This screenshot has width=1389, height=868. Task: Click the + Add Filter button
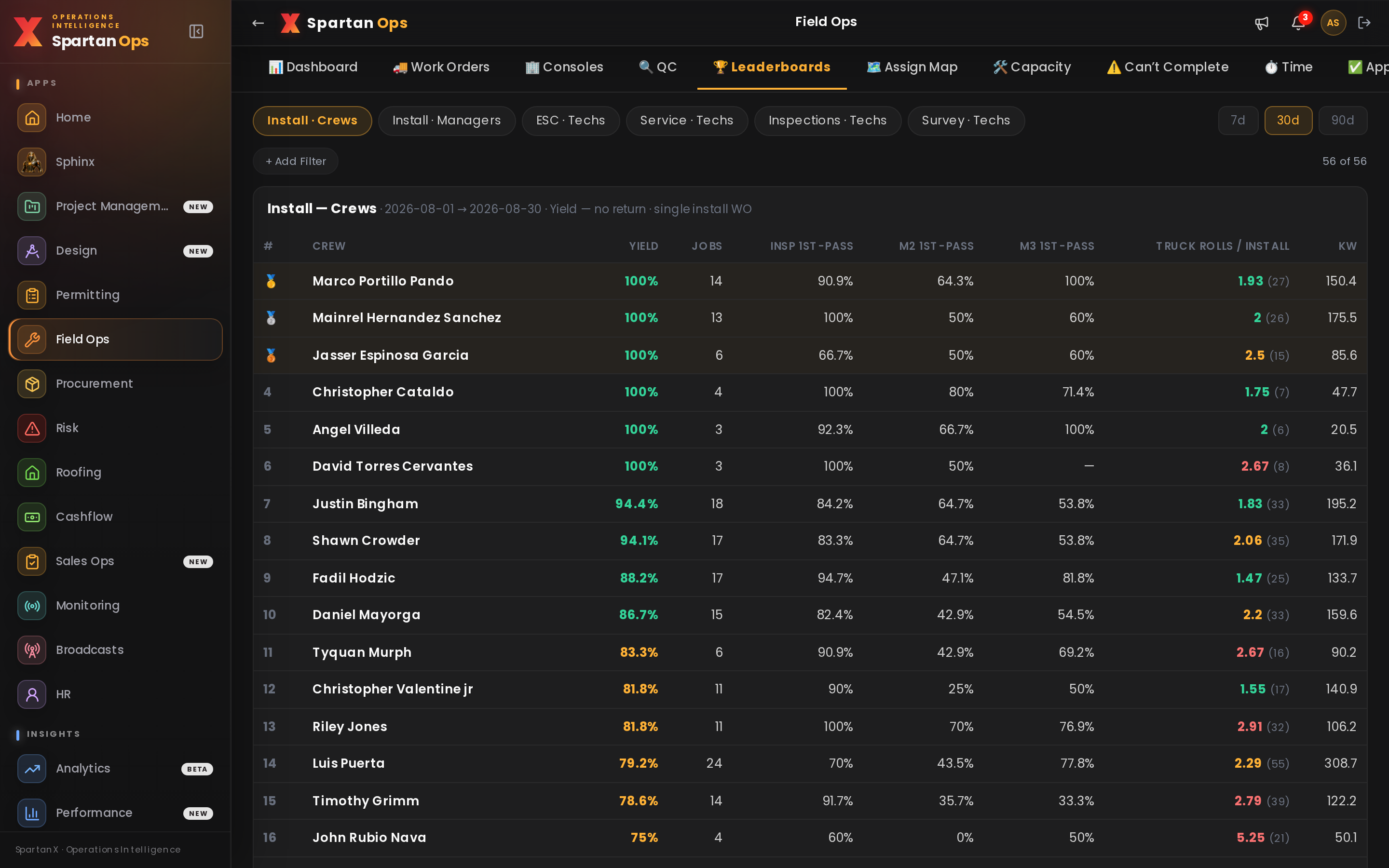[x=296, y=162]
